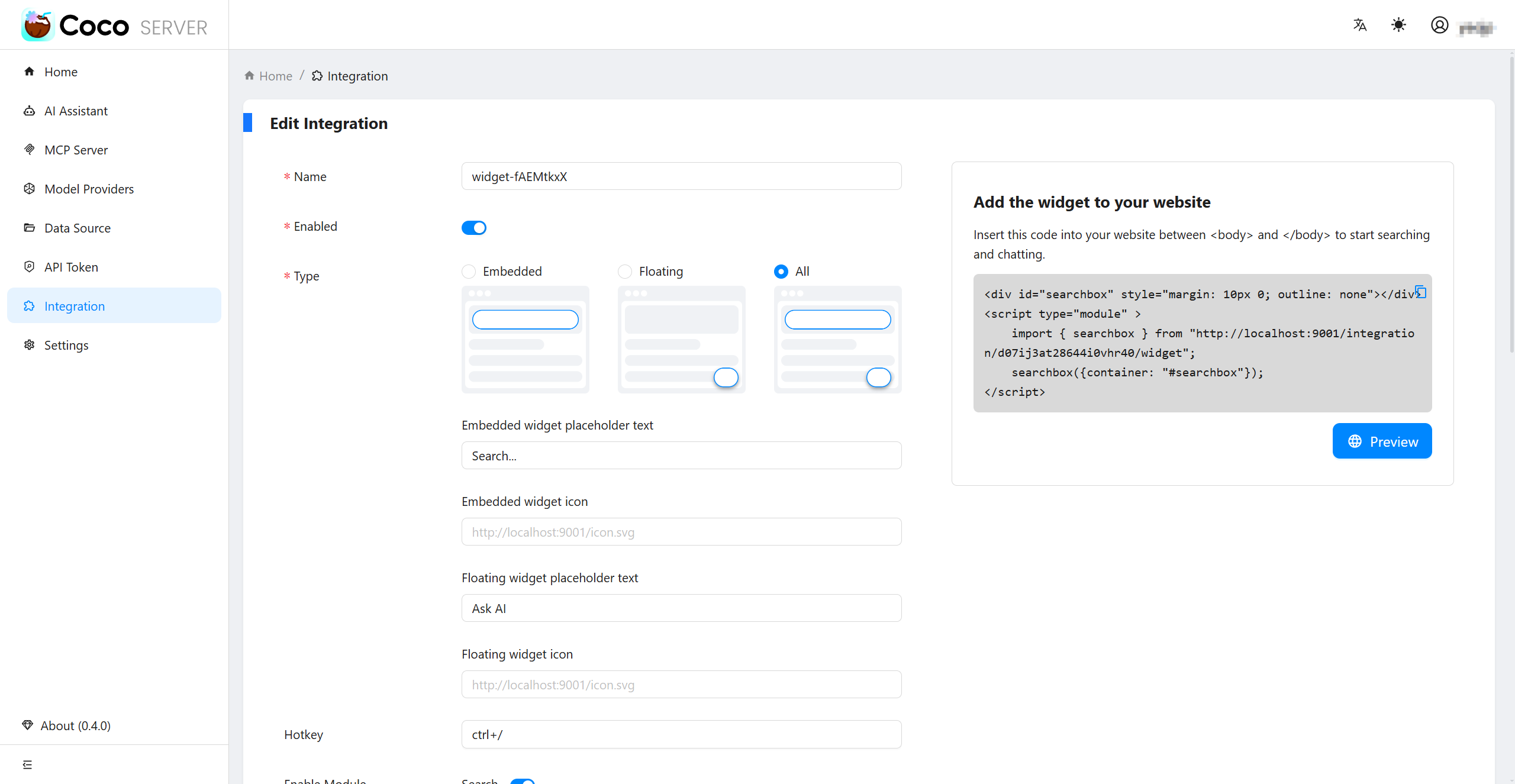Screen dimensions: 1515x784
Task: Open the Settings page
Action: [x=114, y=345]
